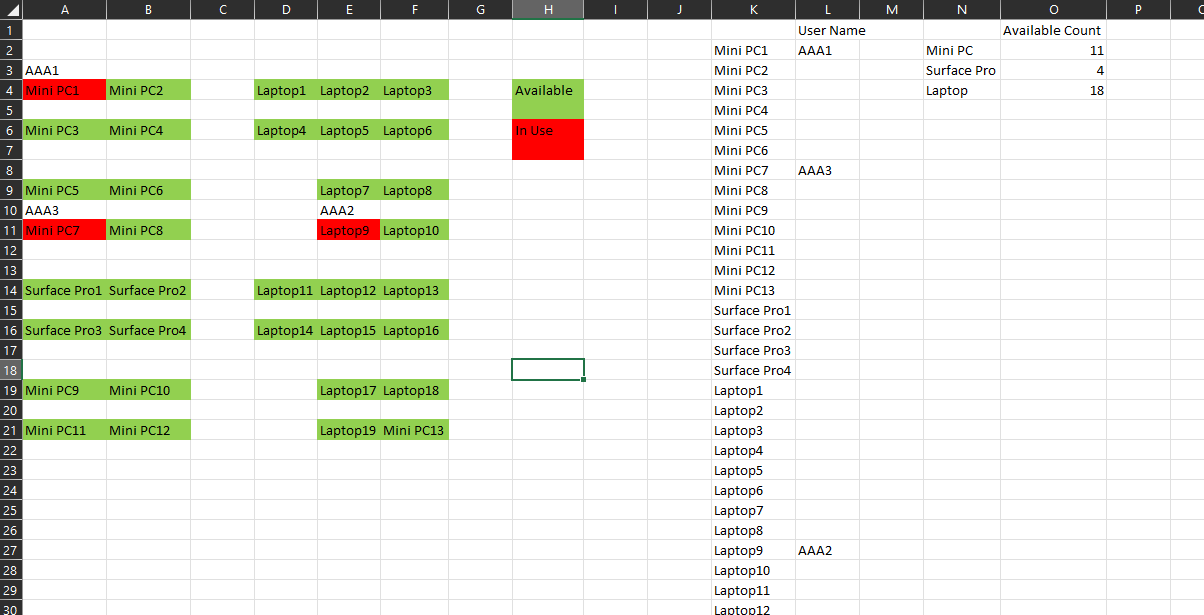Select column K header
The width and height of the screenshot is (1204, 615).
pyautogui.click(x=753, y=9)
